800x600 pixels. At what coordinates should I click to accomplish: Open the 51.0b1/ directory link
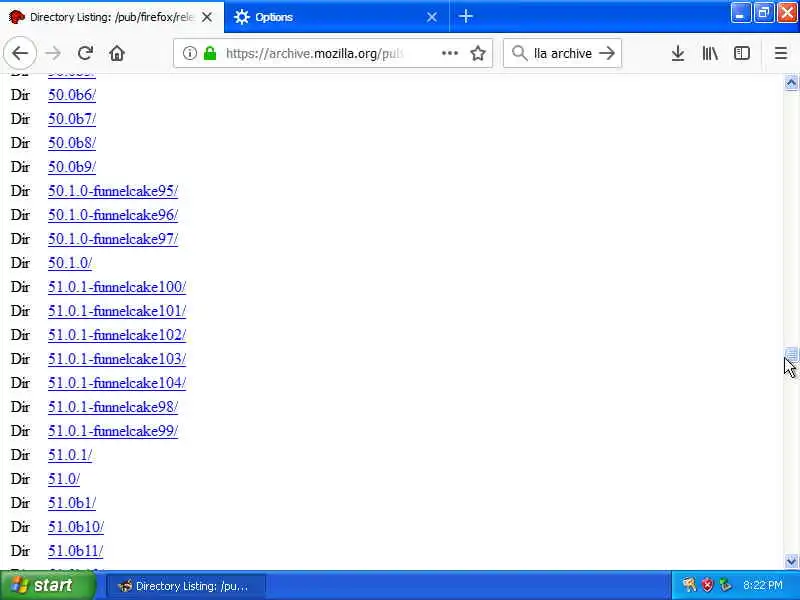(72, 503)
